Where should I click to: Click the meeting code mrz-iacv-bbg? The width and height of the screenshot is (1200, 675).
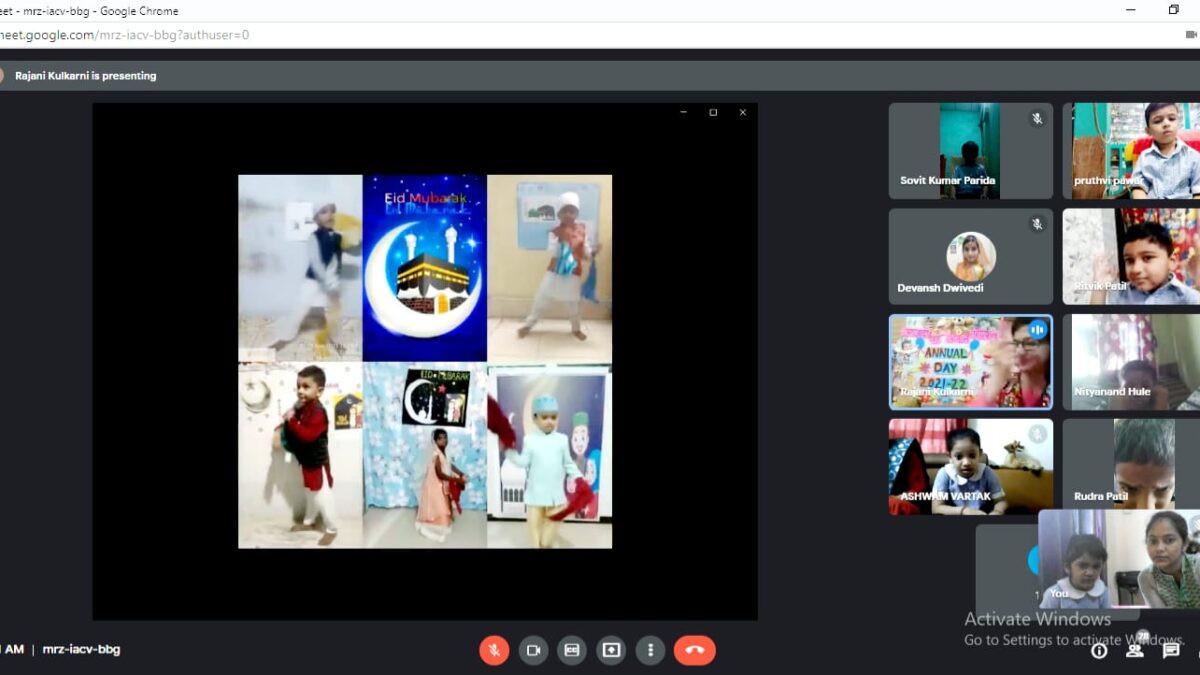coord(81,649)
